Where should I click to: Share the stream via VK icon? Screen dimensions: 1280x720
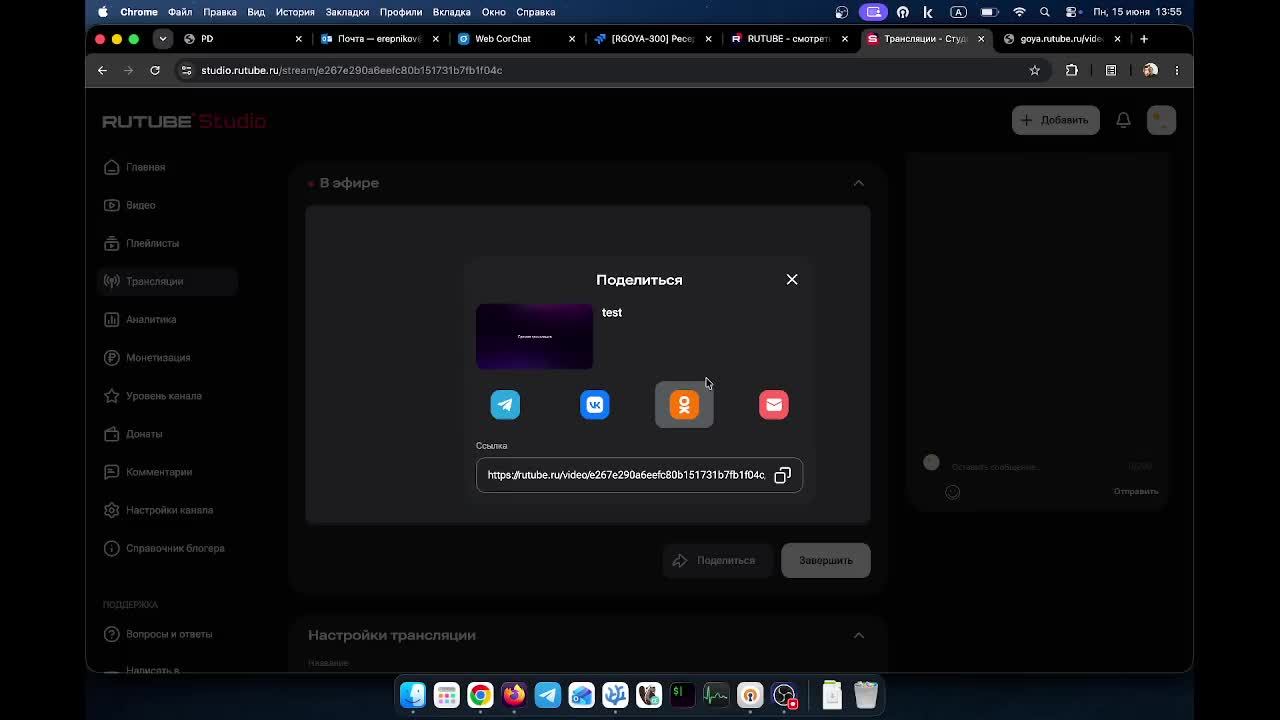click(595, 404)
